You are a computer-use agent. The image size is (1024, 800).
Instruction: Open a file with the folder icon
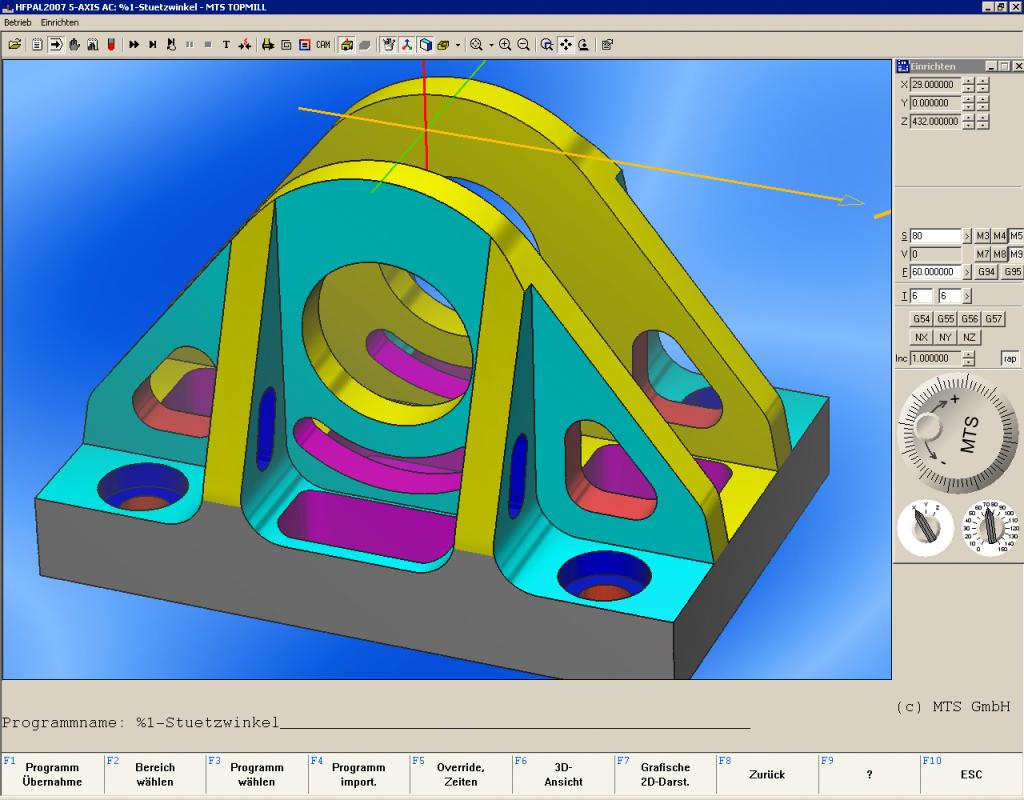point(14,44)
